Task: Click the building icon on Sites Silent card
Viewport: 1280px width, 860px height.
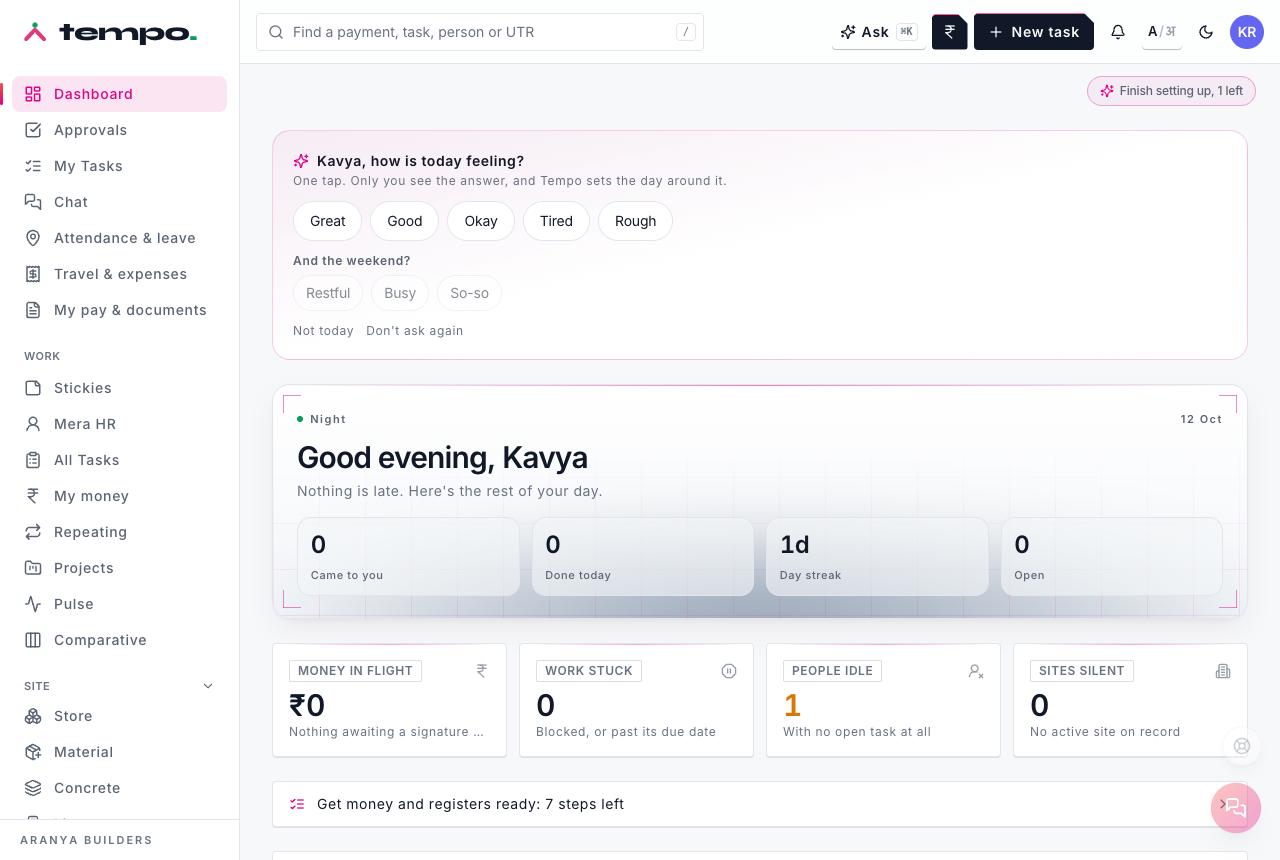Action: coord(1223,671)
